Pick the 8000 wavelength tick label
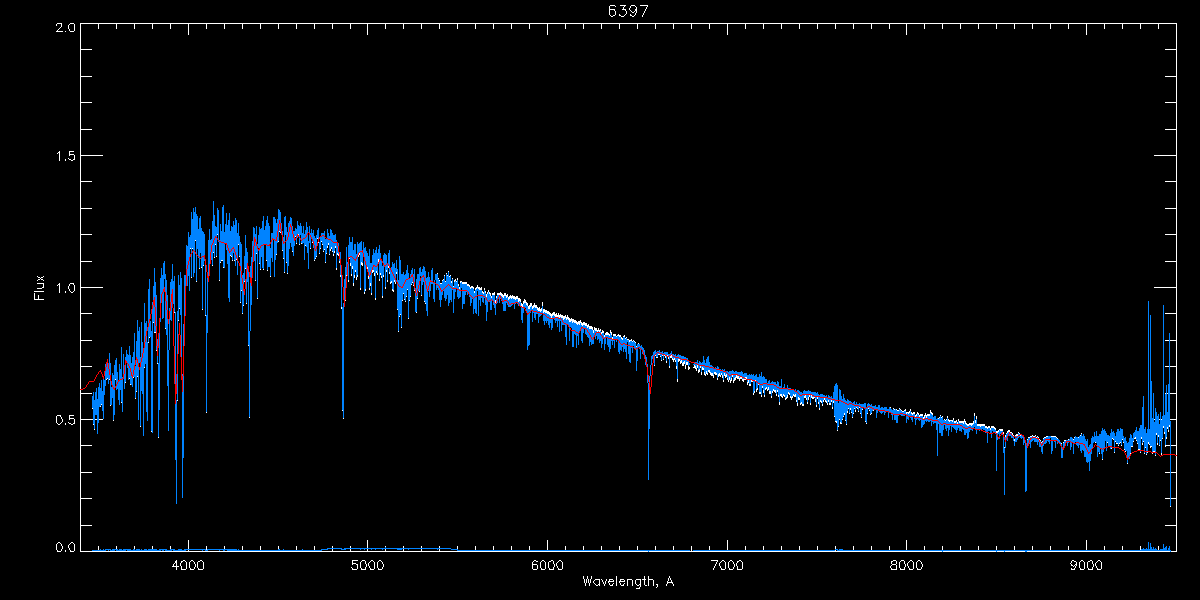This screenshot has width=1200, height=600. tap(907, 564)
